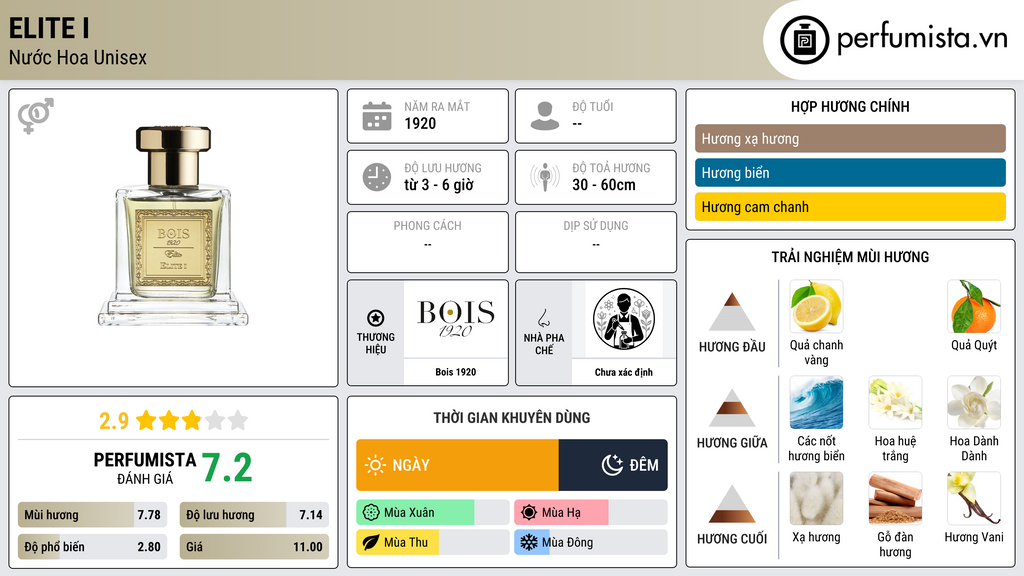Click the Hương đầu pyramid icon
The height and width of the screenshot is (576, 1024).
[x=732, y=312]
